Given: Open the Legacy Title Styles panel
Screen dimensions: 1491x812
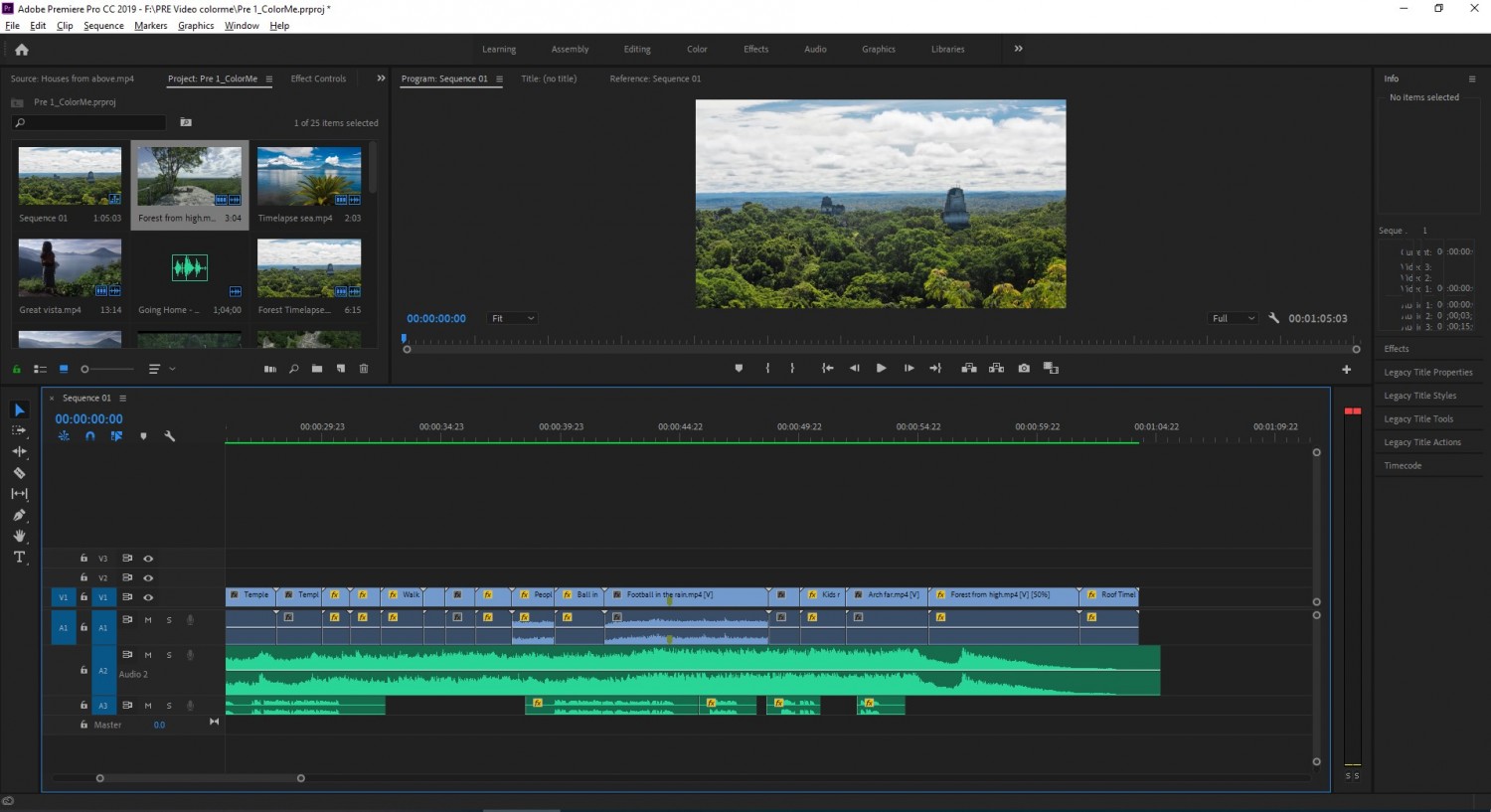Looking at the screenshot, I should click(1420, 396).
